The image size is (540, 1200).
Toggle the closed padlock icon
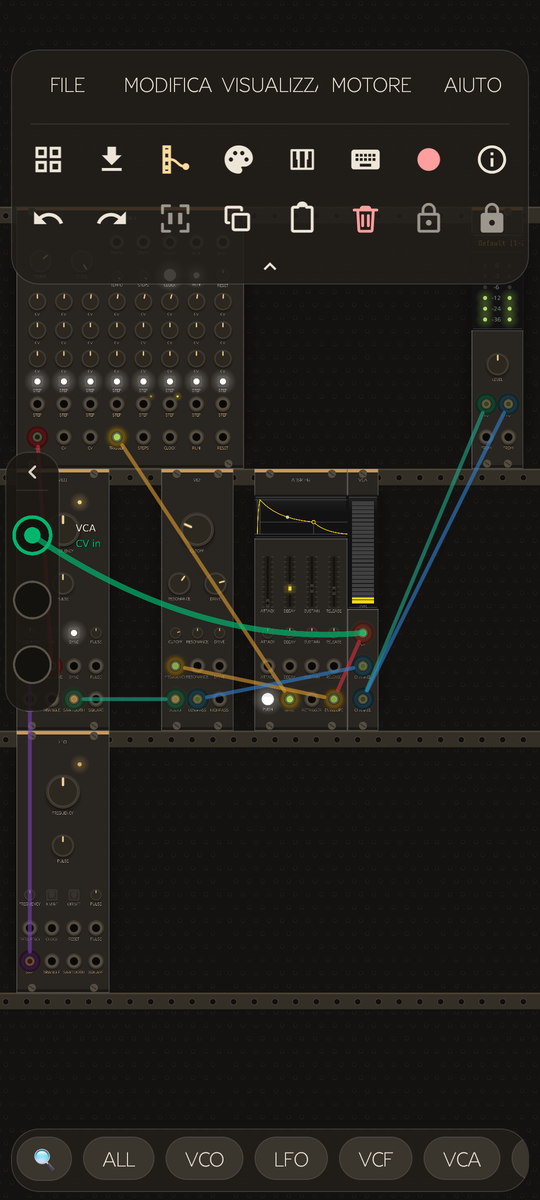point(491,218)
